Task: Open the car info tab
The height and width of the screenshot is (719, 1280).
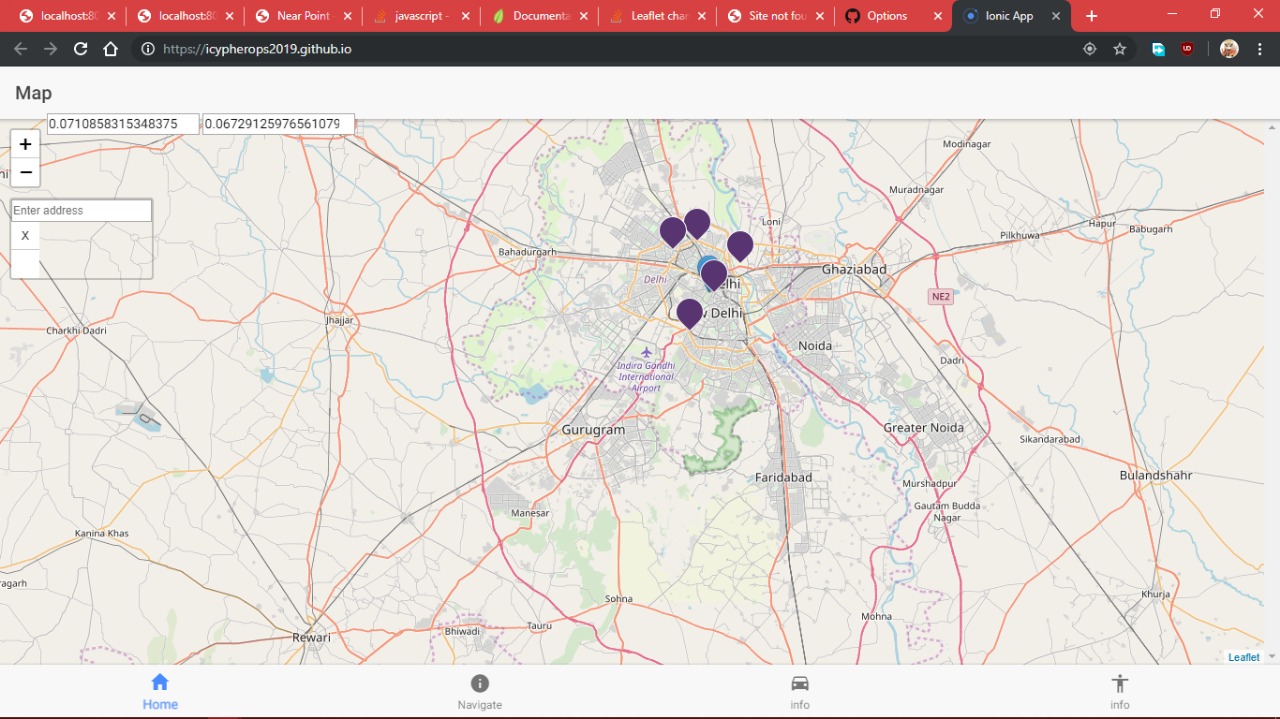Action: 800,691
